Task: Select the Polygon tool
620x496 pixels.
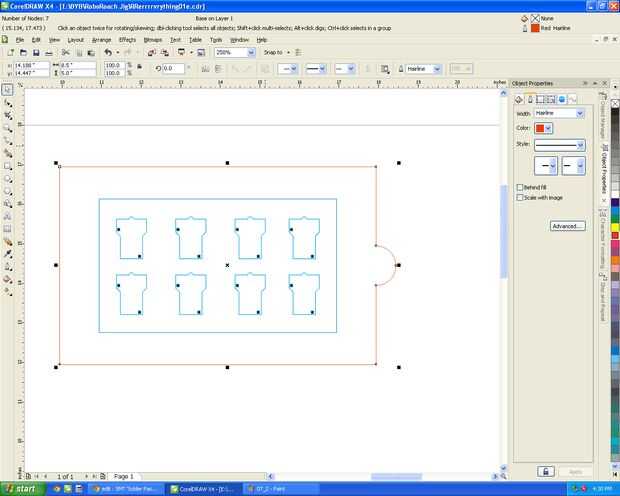Action: [8, 191]
